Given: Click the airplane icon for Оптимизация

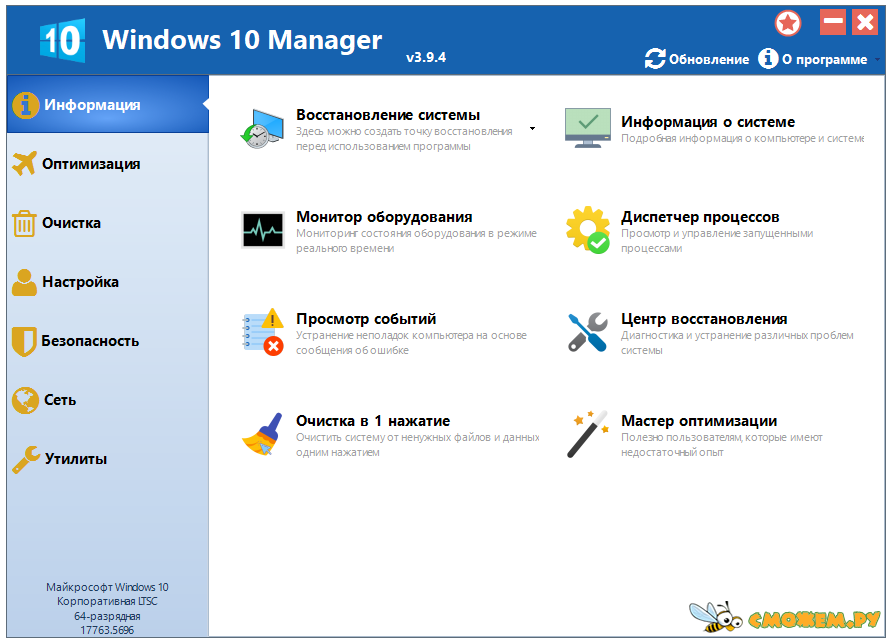Looking at the screenshot, I should (x=24, y=164).
